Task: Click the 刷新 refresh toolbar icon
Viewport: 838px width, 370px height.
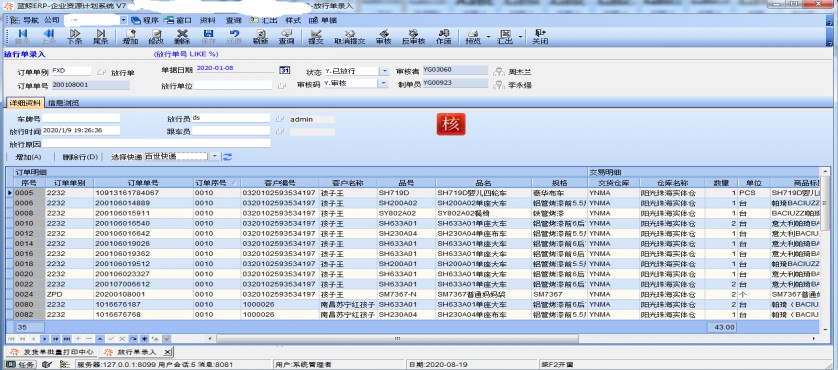Action: point(260,36)
